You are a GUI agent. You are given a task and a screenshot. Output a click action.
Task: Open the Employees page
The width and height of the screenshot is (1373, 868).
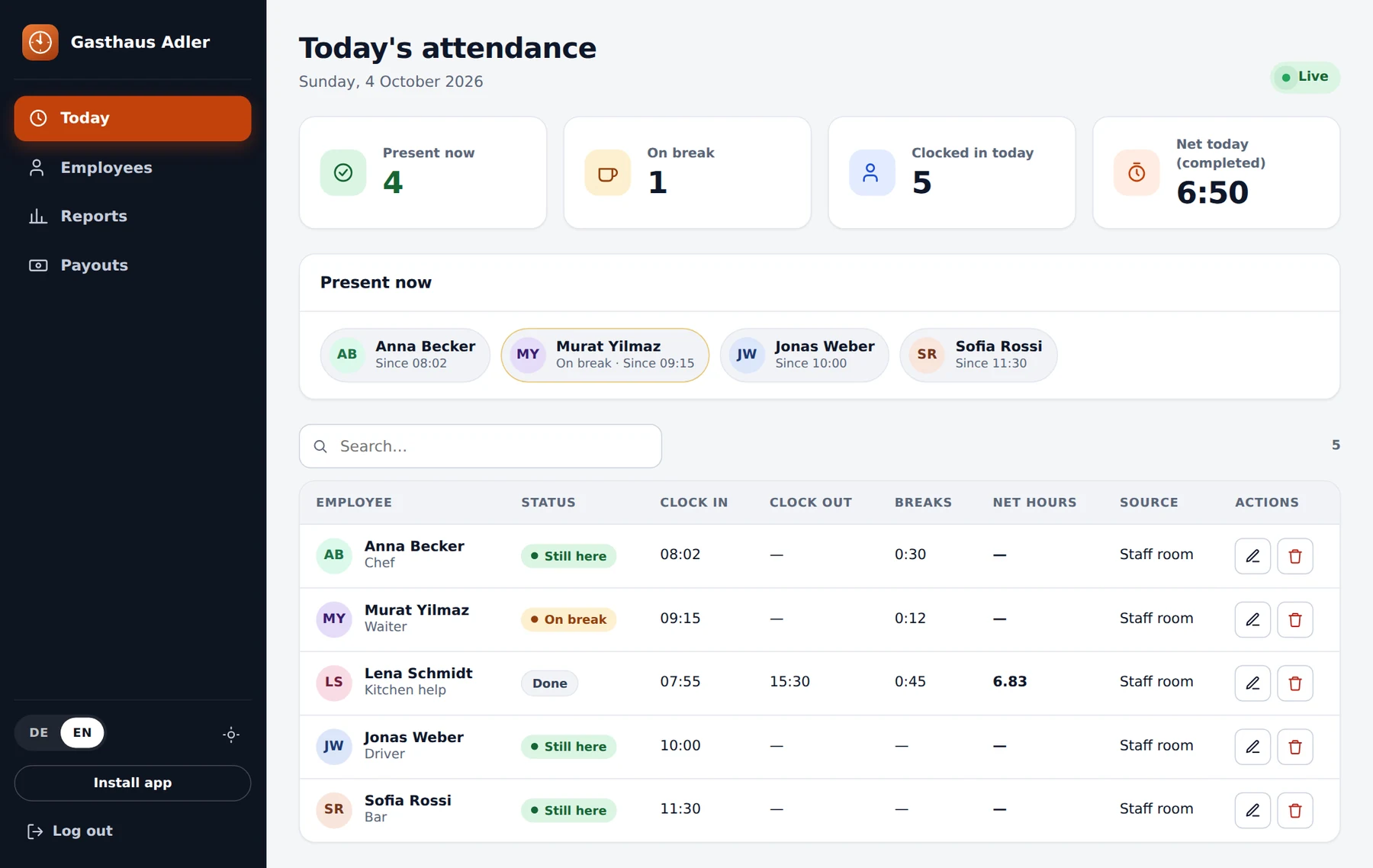point(133,168)
